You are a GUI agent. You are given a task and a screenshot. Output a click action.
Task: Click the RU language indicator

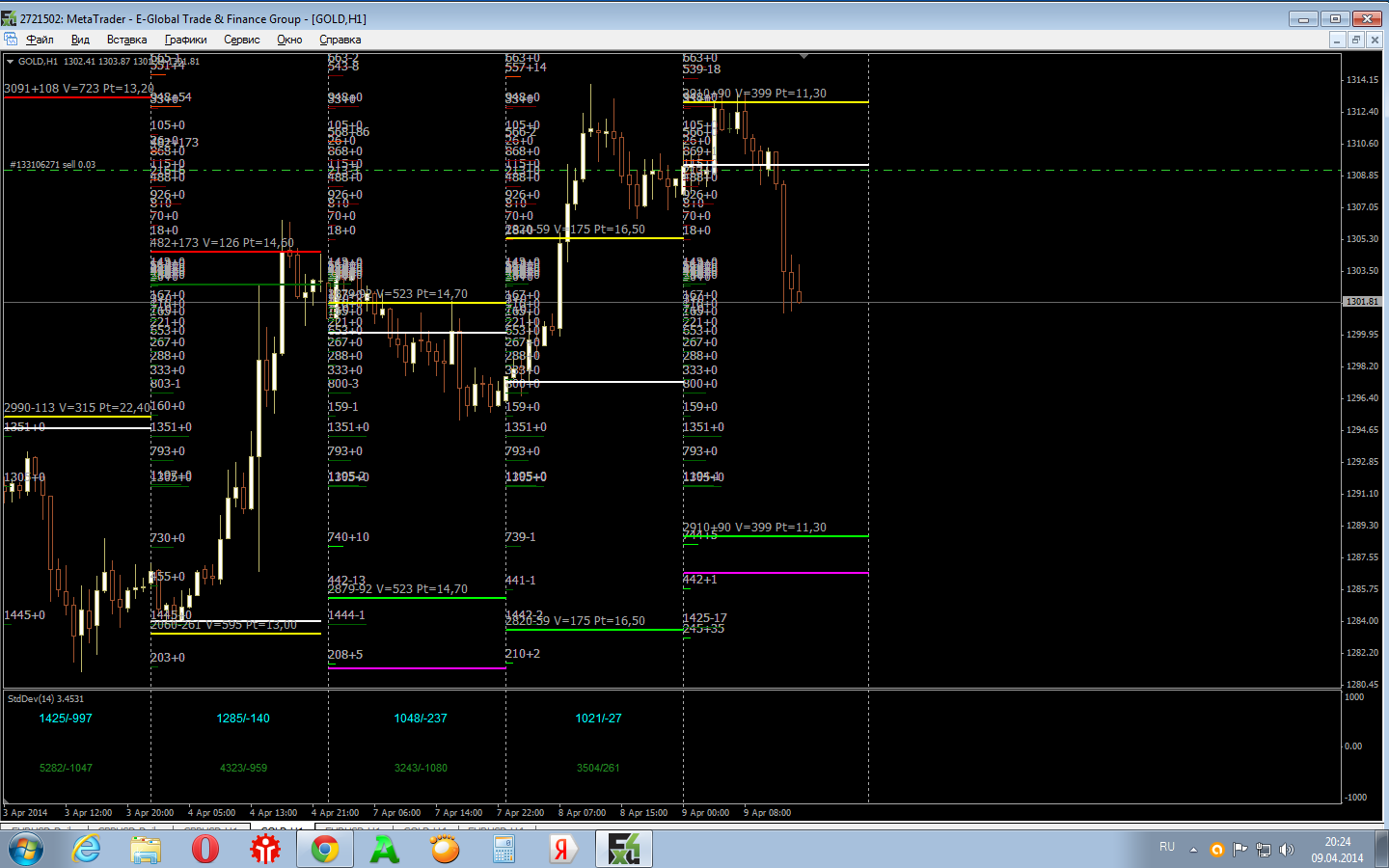click(x=1167, y=847)
